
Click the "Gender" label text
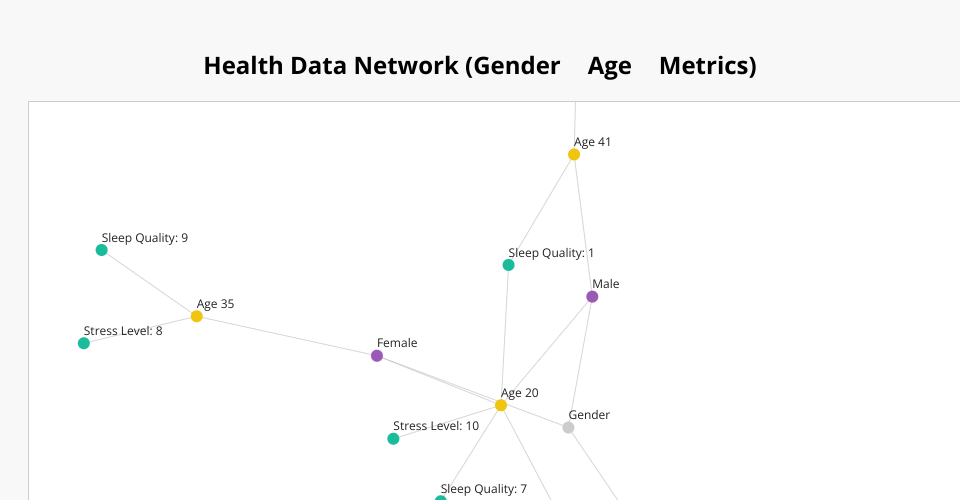pos(589,415)
